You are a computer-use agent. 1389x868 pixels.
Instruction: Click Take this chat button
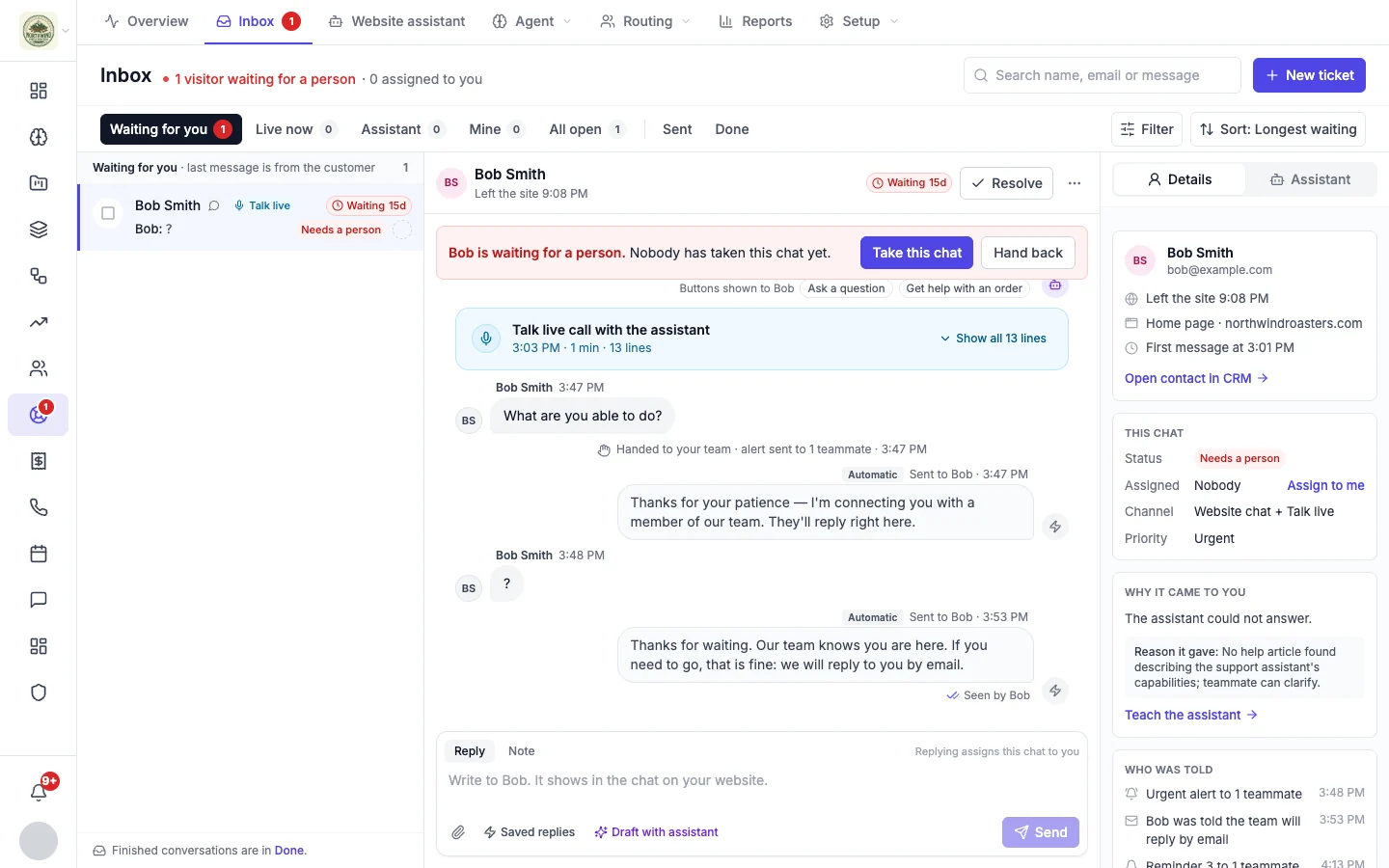(x=916, y=253)
